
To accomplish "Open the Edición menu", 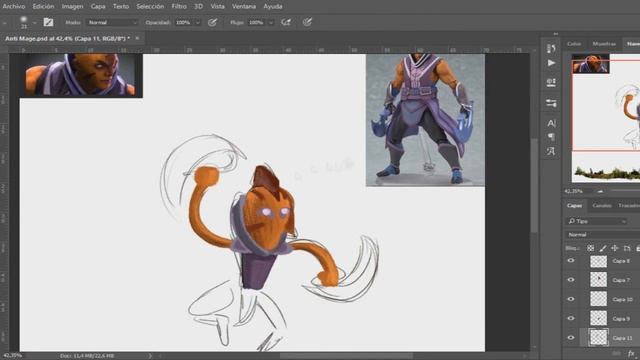I will click(43, 6).
